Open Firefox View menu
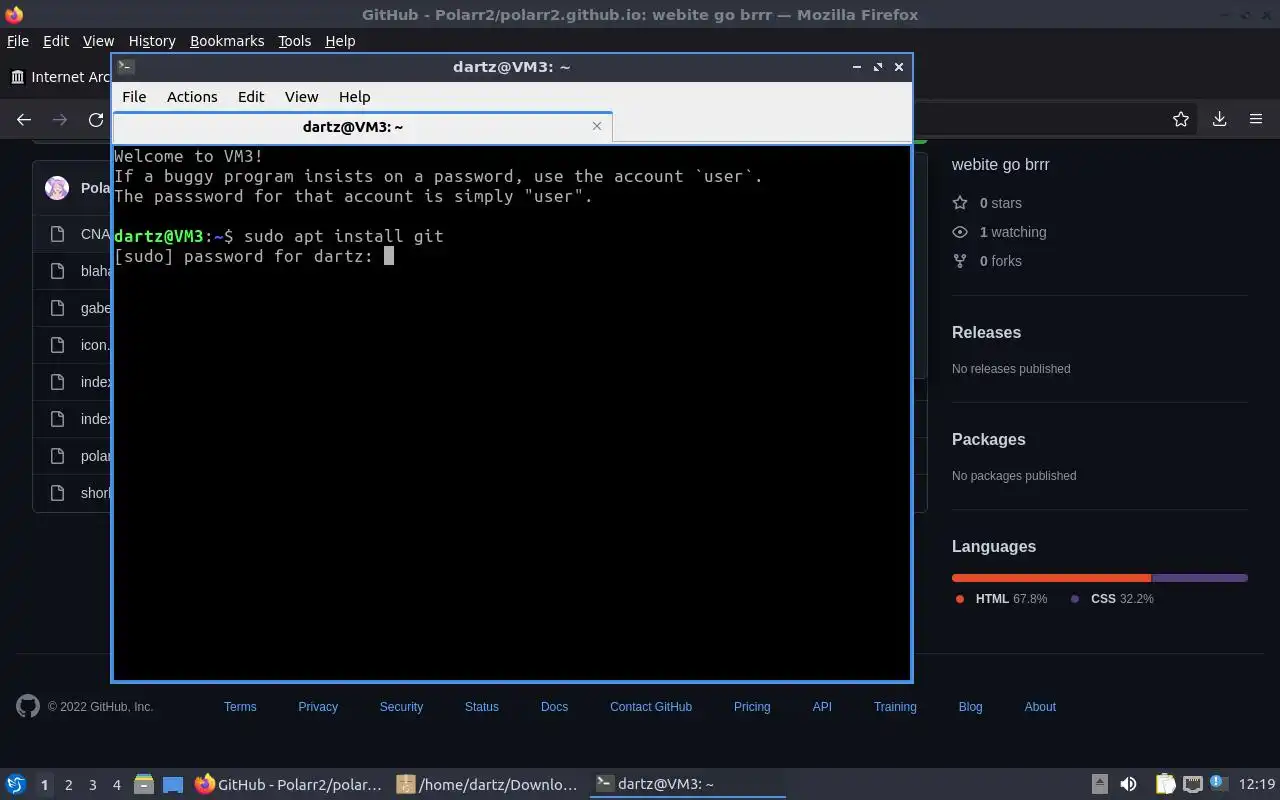1280x800 pixels. pyautogui.click(x=98, y=41)
